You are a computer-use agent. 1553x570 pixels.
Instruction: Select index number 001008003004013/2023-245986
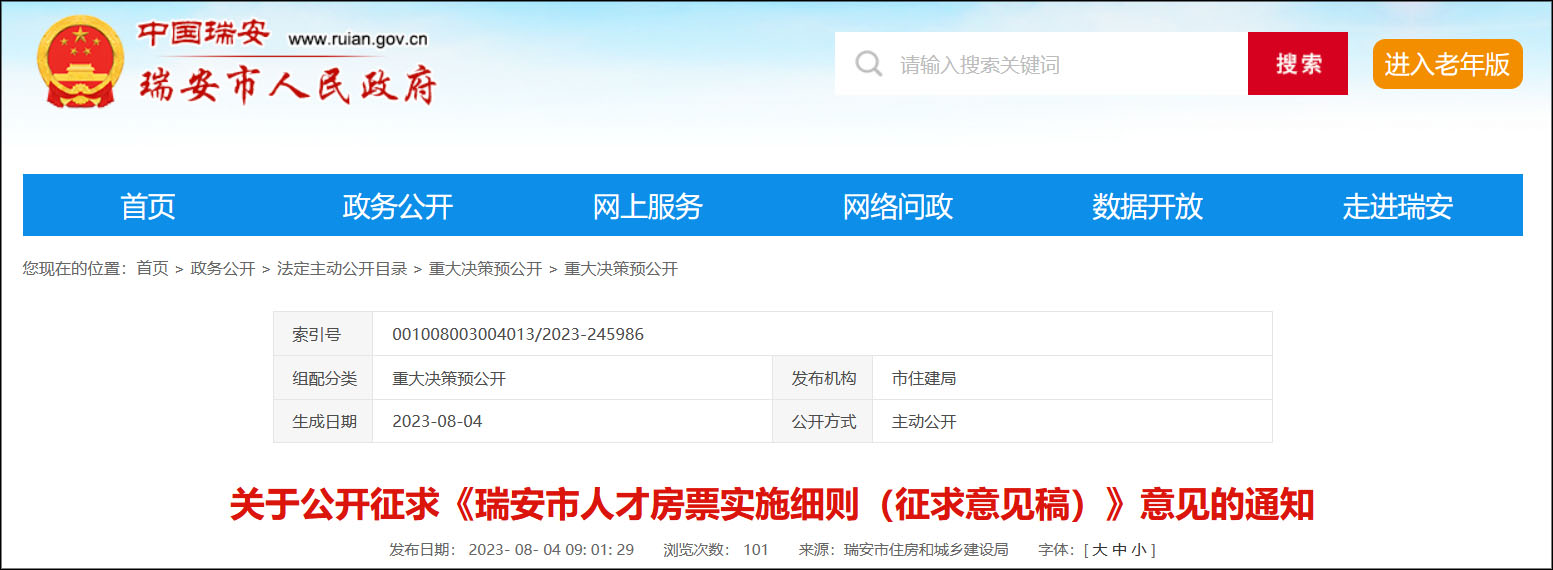click(x=518, y=334)
